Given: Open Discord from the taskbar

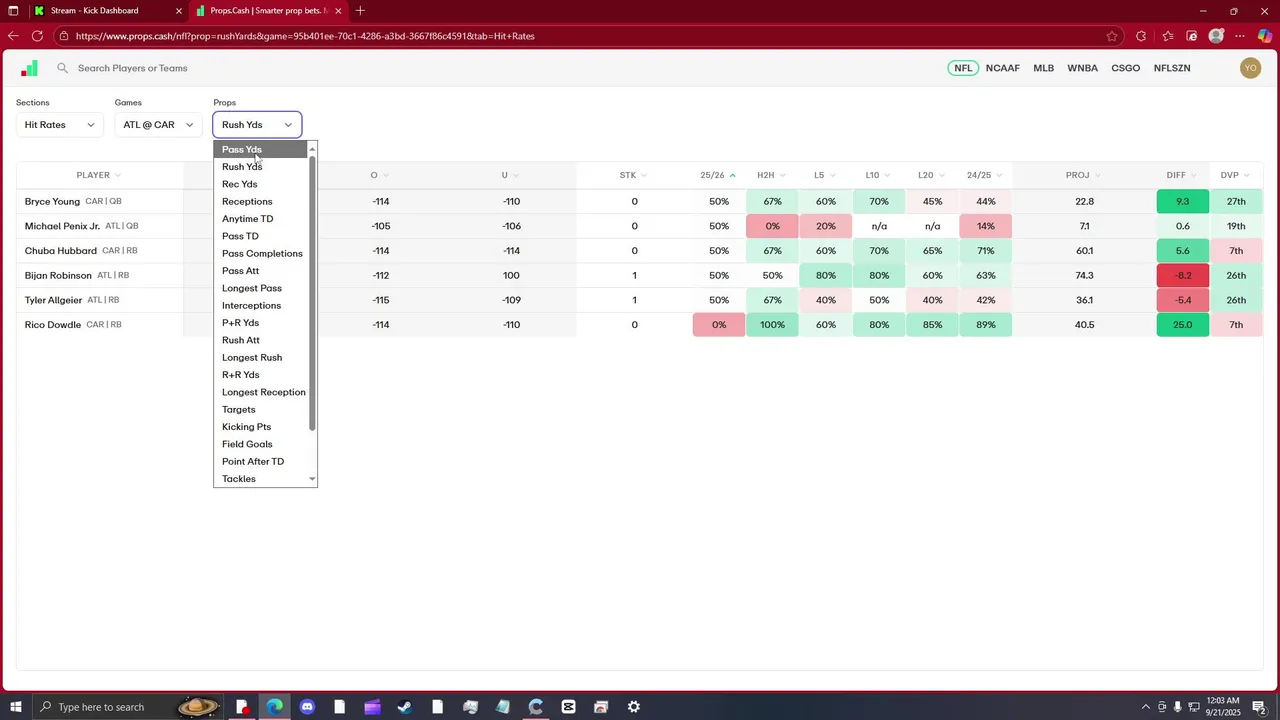Looking at the screenshot, I should point(307,707).
